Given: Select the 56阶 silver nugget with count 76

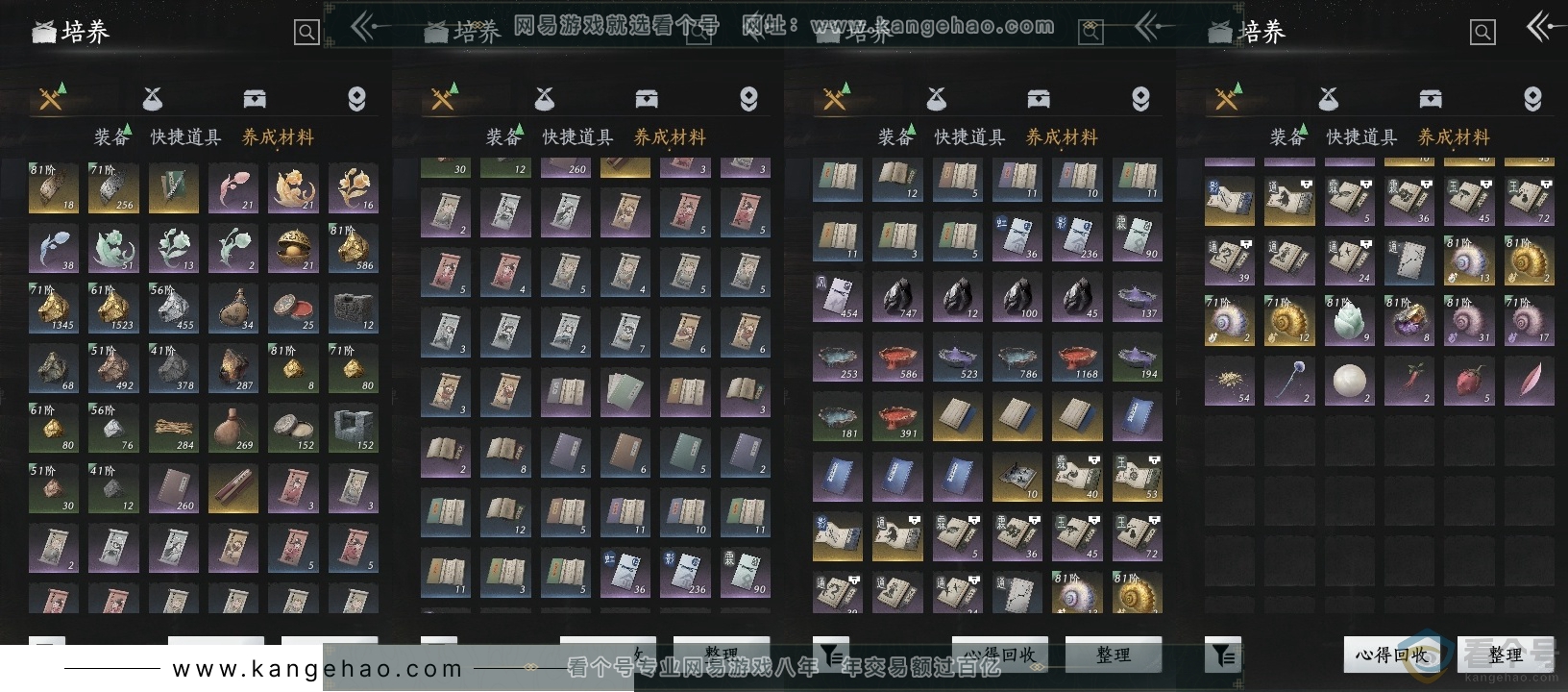Looking at the screenshot, I should tap(113, 429).
